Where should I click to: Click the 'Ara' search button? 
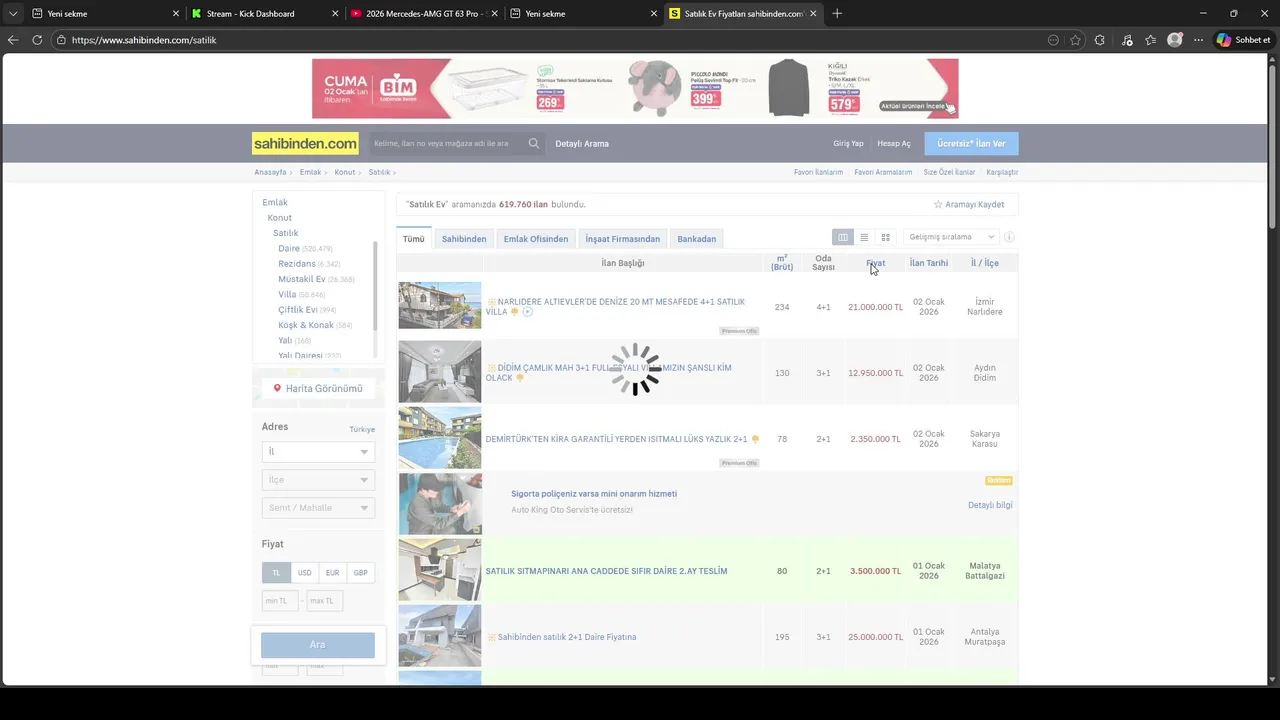pos(318,645)
